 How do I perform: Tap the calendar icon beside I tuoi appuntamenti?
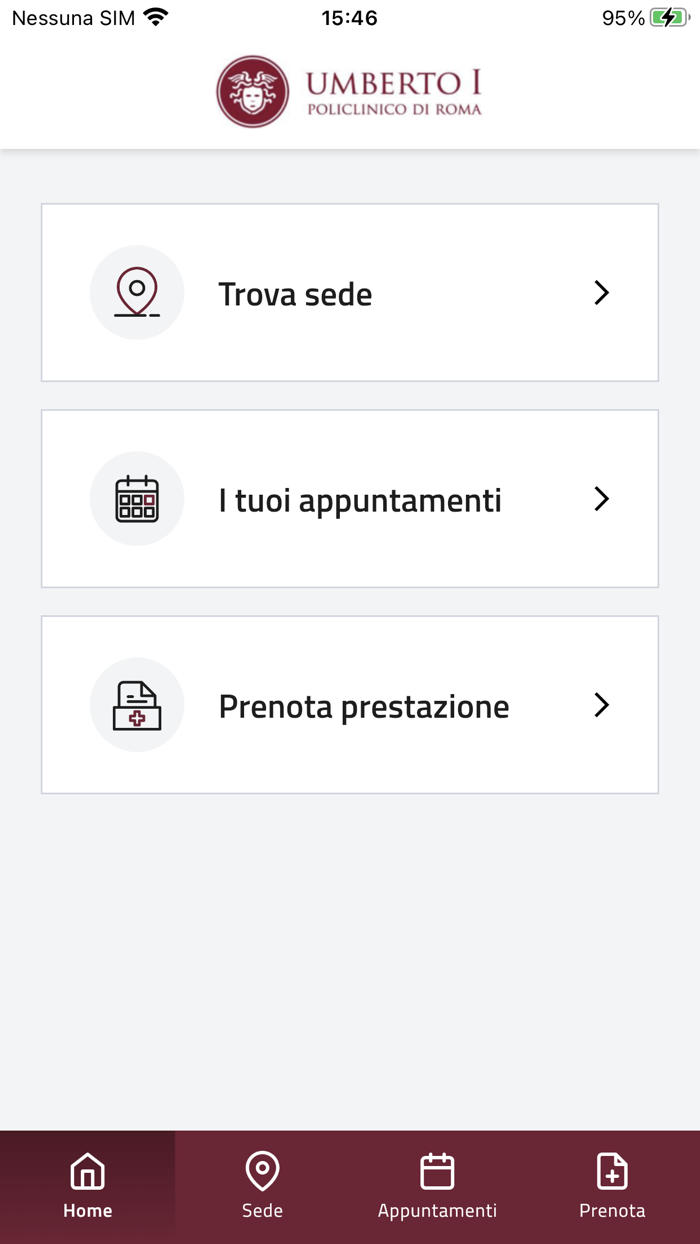[x=137, y=498]
